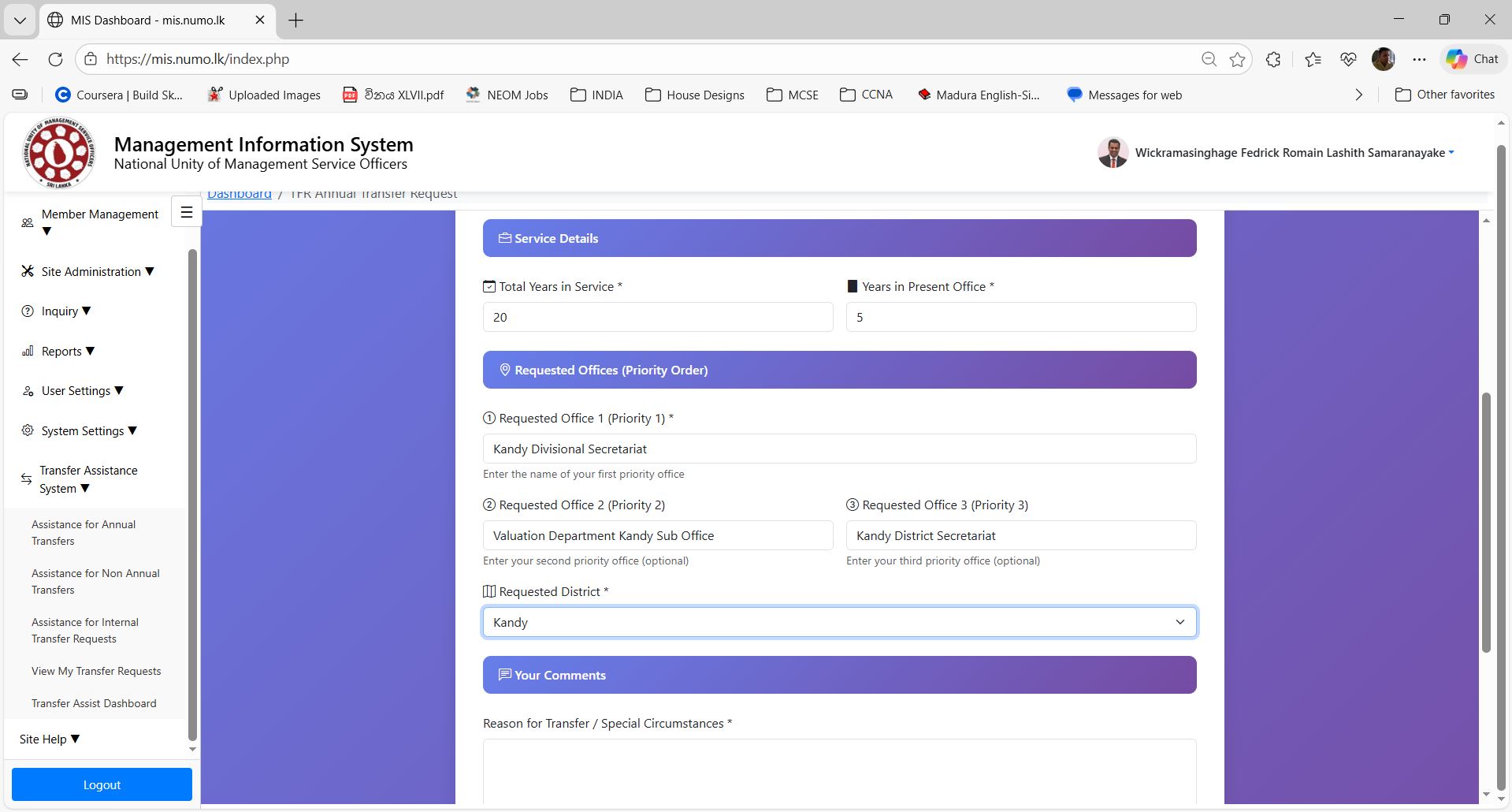Open the user name account dropdown

[1294, 153]
